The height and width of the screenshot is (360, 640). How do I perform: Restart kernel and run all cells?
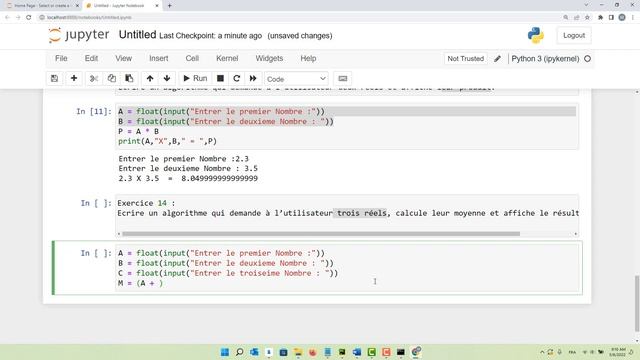[253, 78]
